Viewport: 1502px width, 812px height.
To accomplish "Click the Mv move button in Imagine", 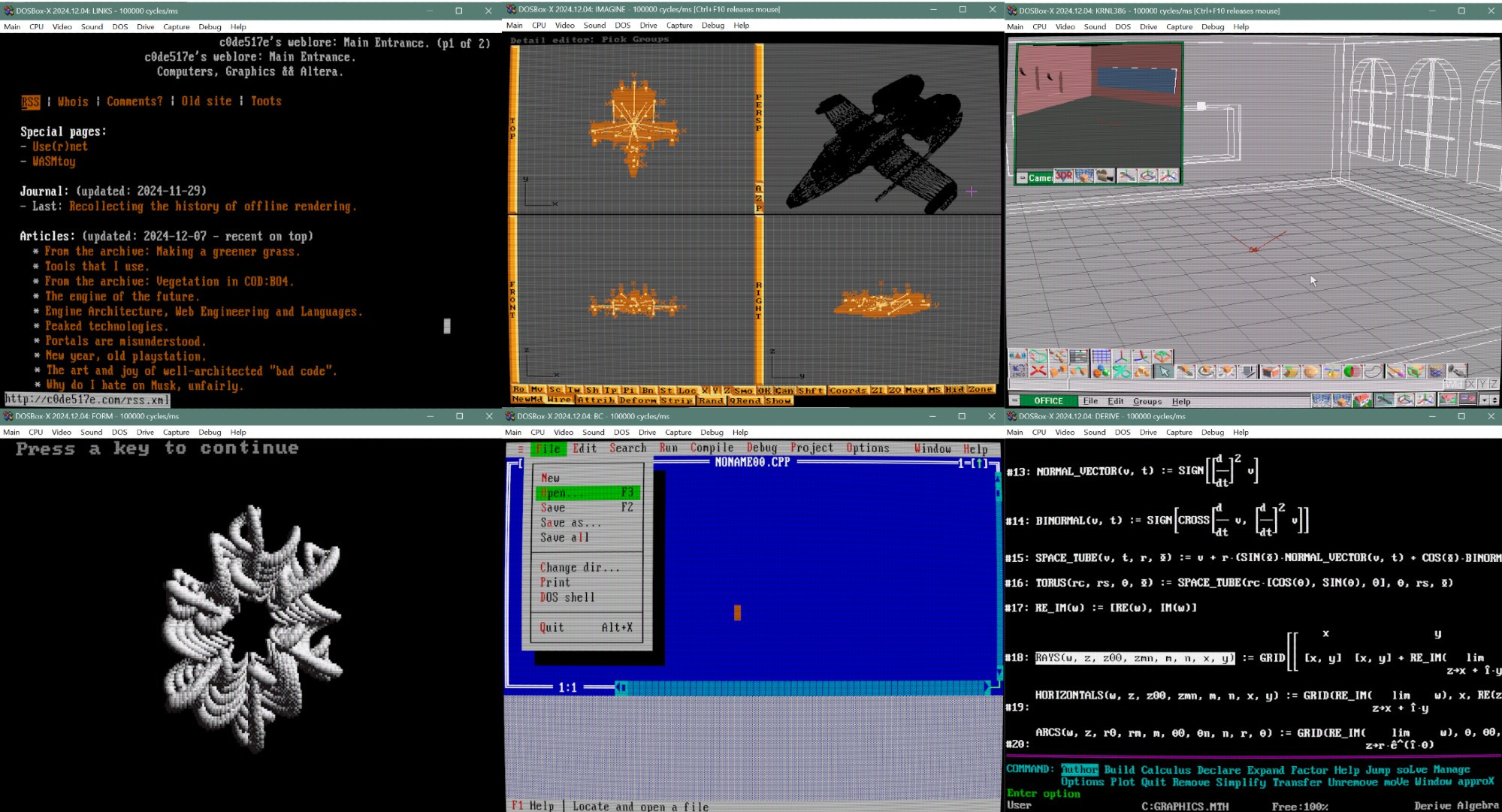I will coord(537,389).
